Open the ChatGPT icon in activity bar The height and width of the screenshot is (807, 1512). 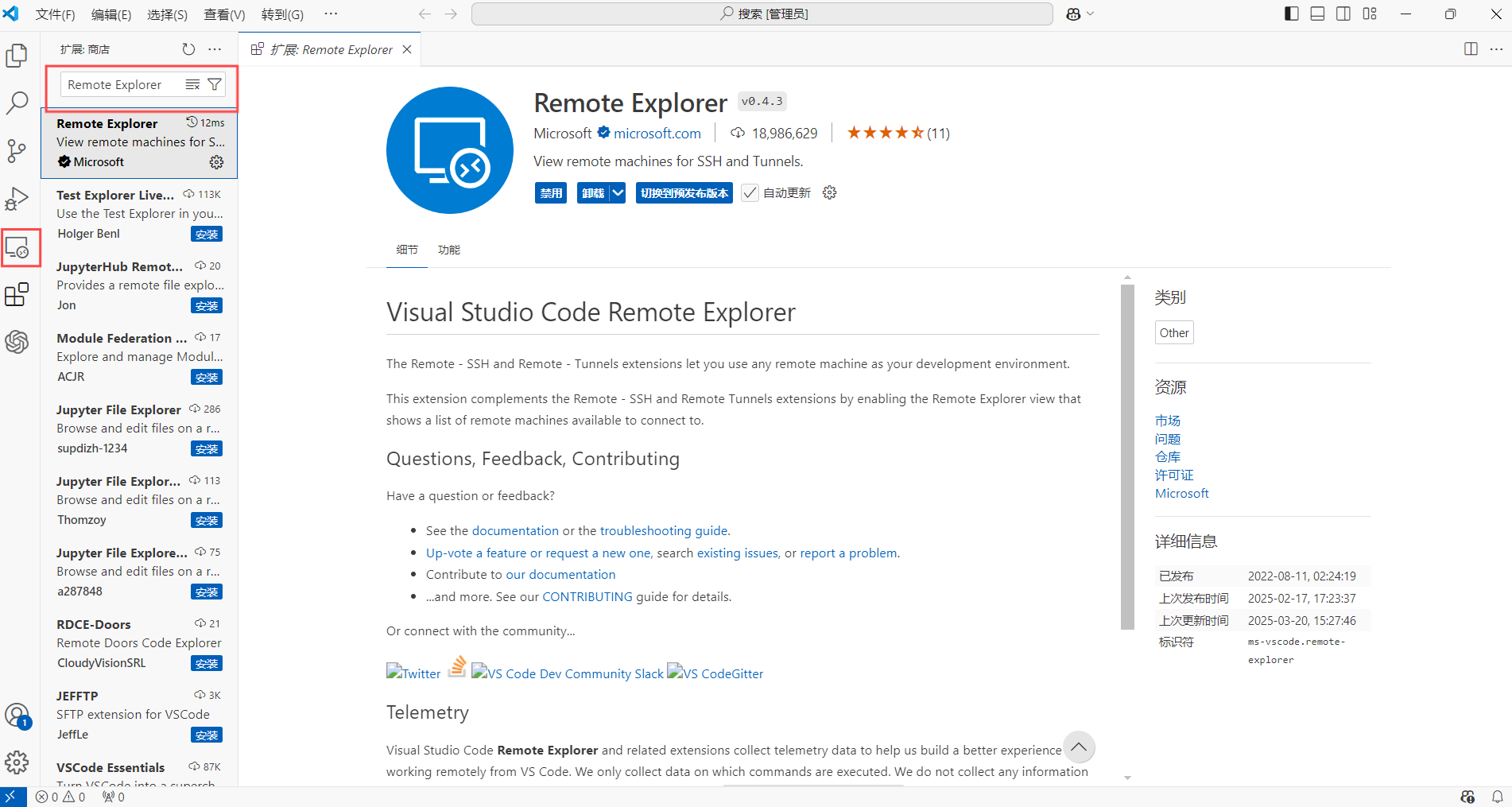click(17, 342)
